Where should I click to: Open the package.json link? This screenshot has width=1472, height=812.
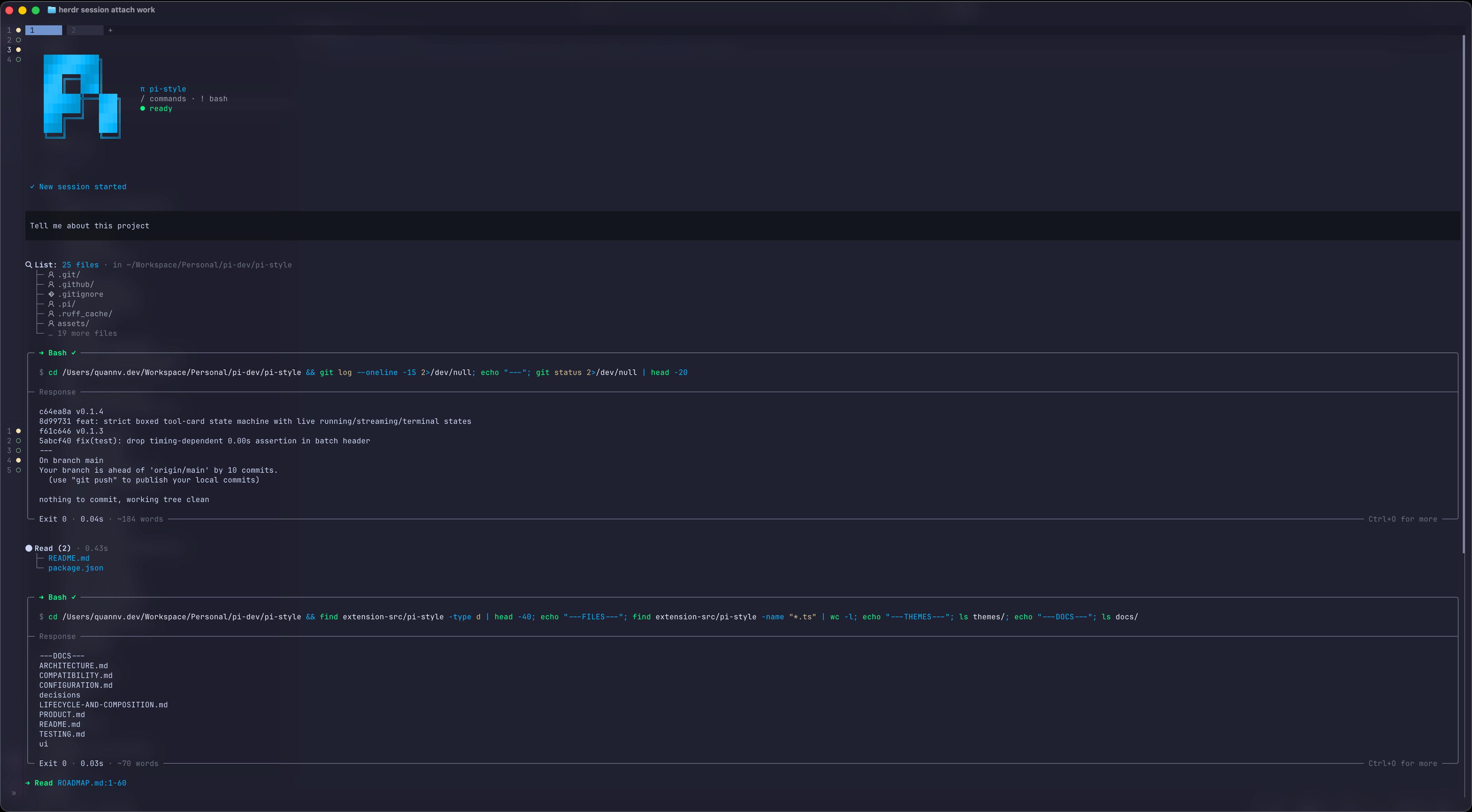[75, 568]
